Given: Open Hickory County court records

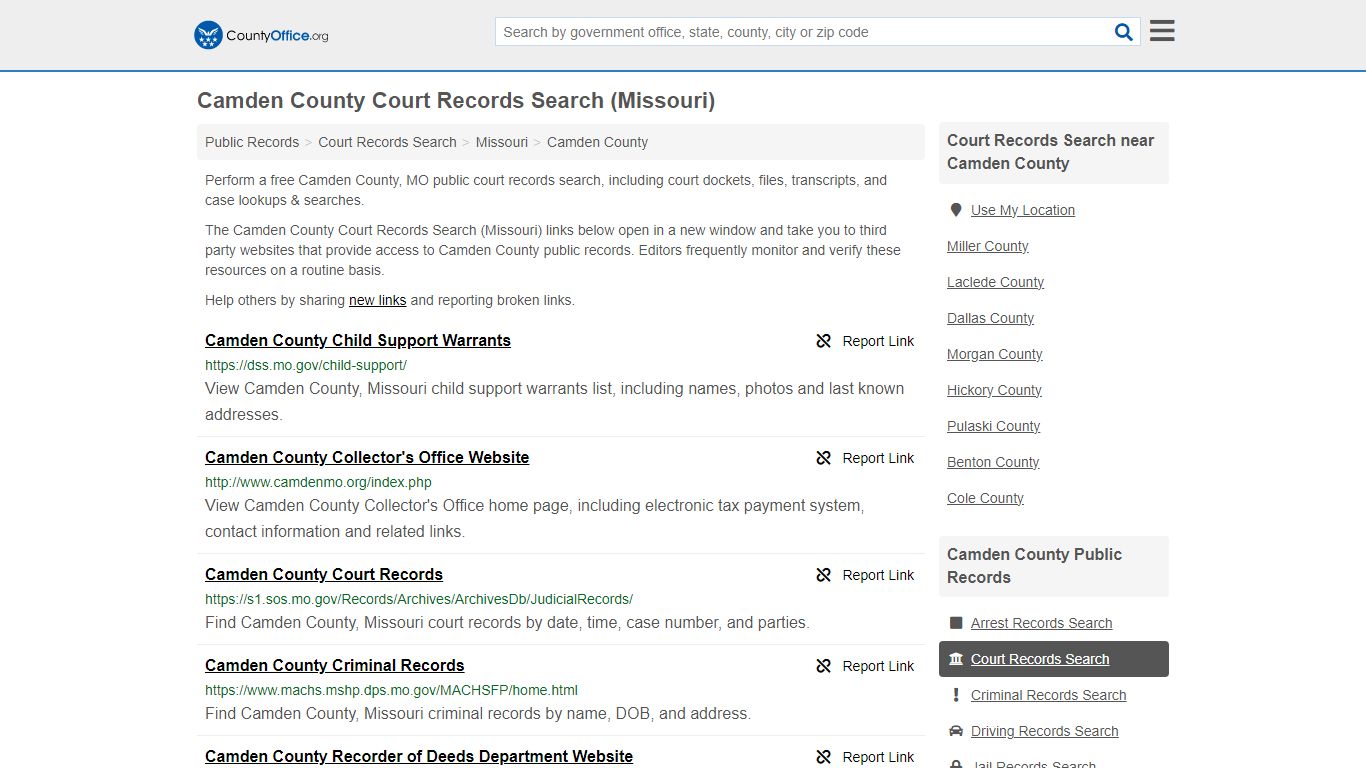Looking at the screenshot, I should [x=995, y=390].
